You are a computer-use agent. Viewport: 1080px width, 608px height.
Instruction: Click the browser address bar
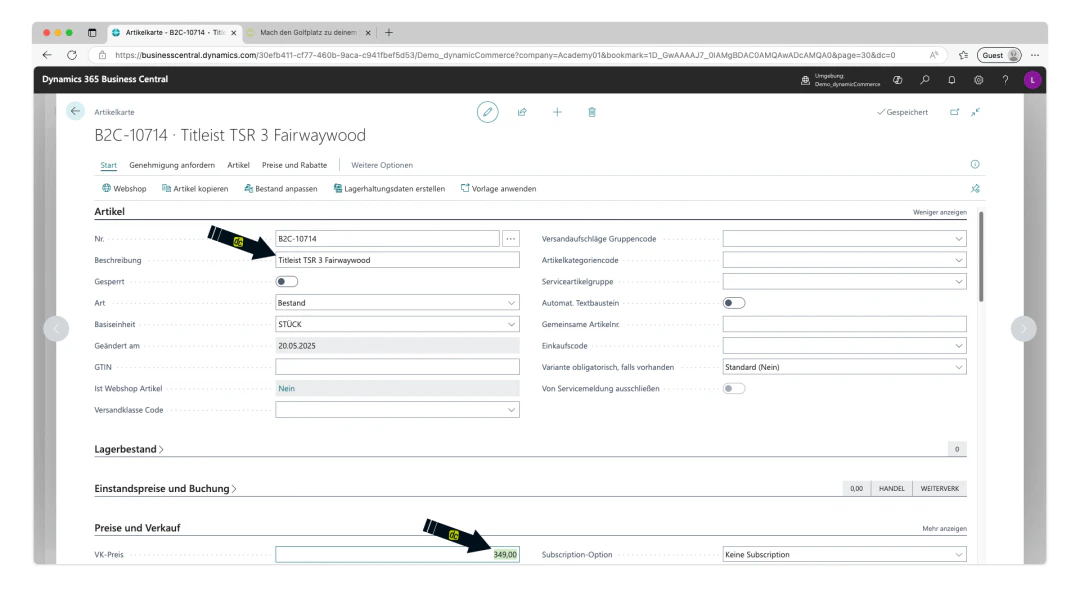pyautogui.click(x=517, y=55)
